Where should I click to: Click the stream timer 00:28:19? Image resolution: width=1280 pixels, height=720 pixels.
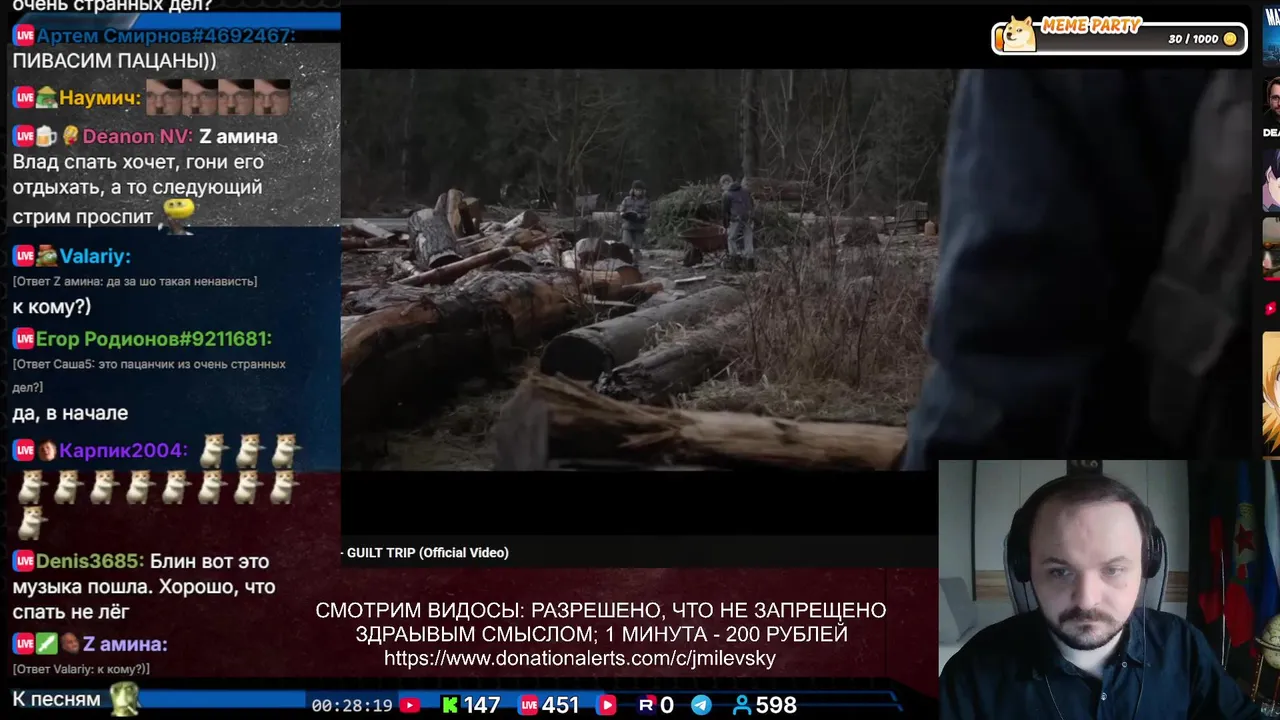click(x=352, y=706)
